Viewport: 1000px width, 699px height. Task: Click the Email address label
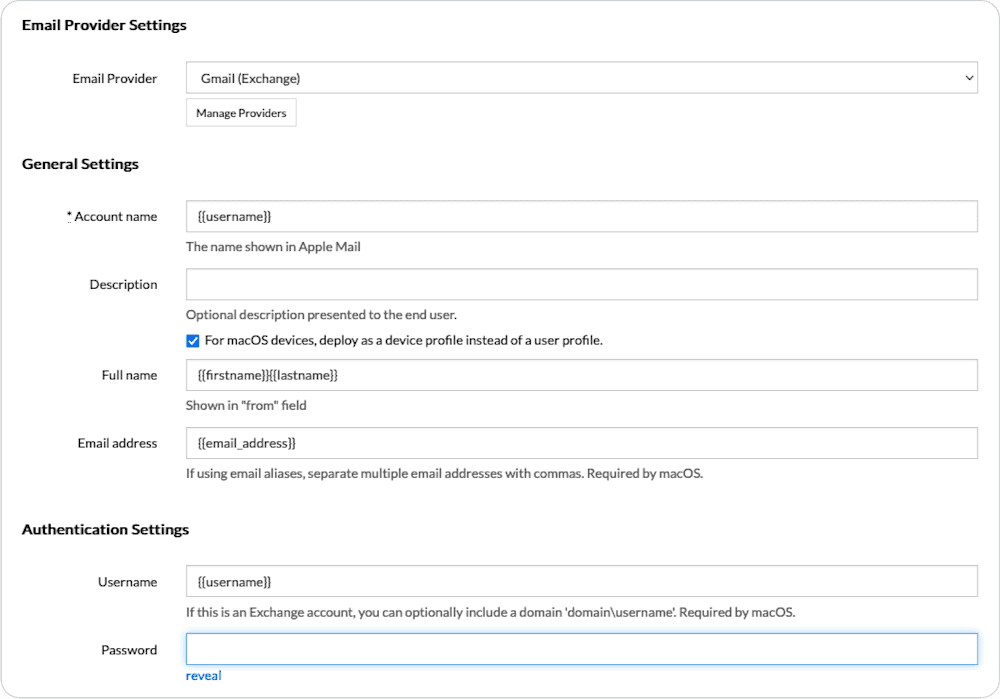point(117,443)
